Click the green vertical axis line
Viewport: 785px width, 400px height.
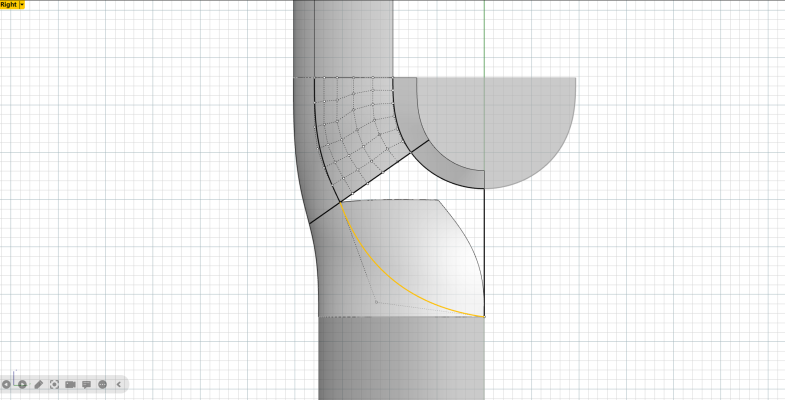pos(484,40)
